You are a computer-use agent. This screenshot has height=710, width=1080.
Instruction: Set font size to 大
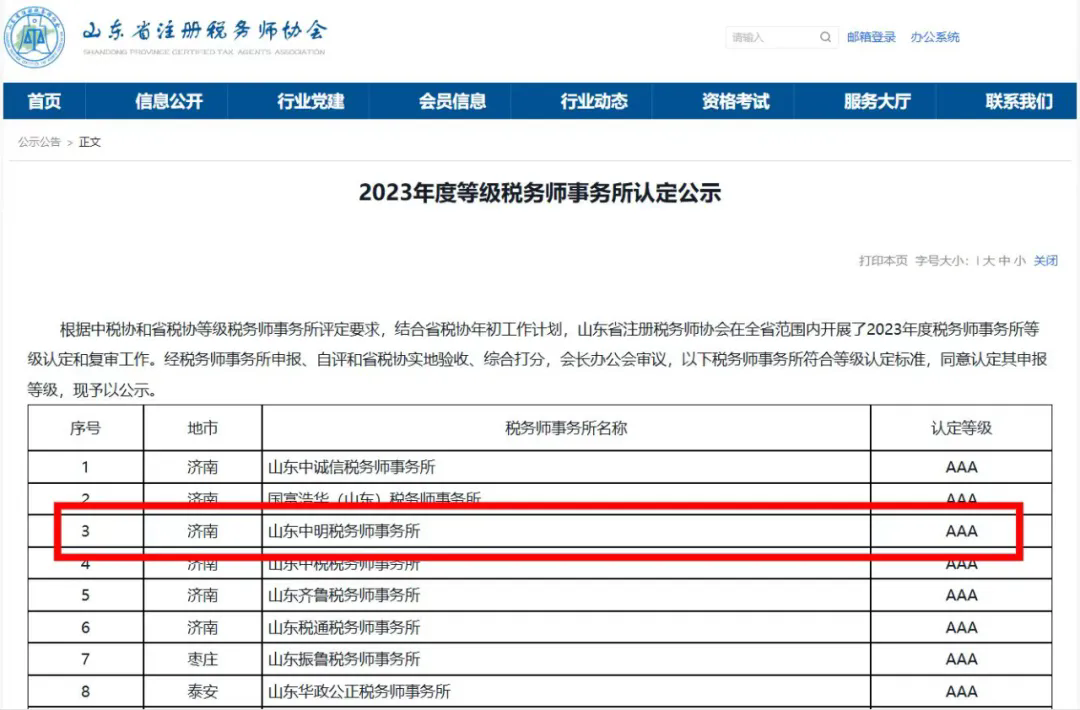[x=988, y=260]
